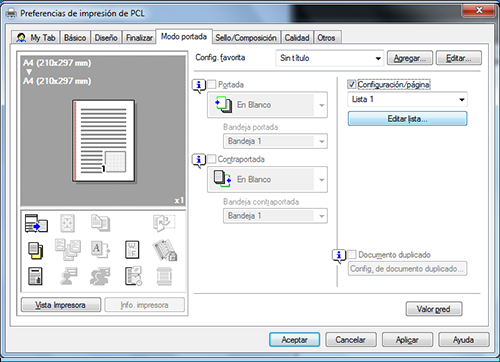Click the Aplicar button
The height and width of the screenshot is (362, 500).
[x=407, y=340]
